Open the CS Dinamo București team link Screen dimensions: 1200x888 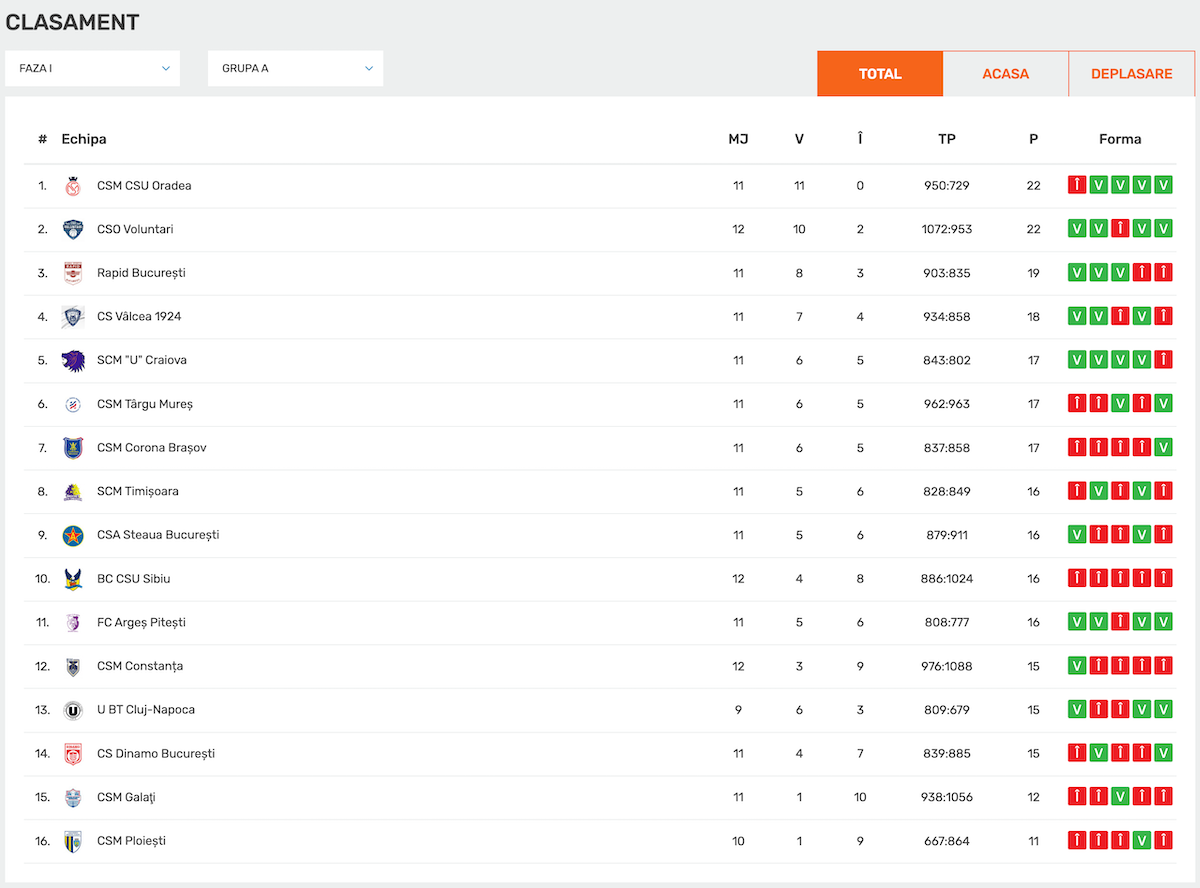click(156, 754)
